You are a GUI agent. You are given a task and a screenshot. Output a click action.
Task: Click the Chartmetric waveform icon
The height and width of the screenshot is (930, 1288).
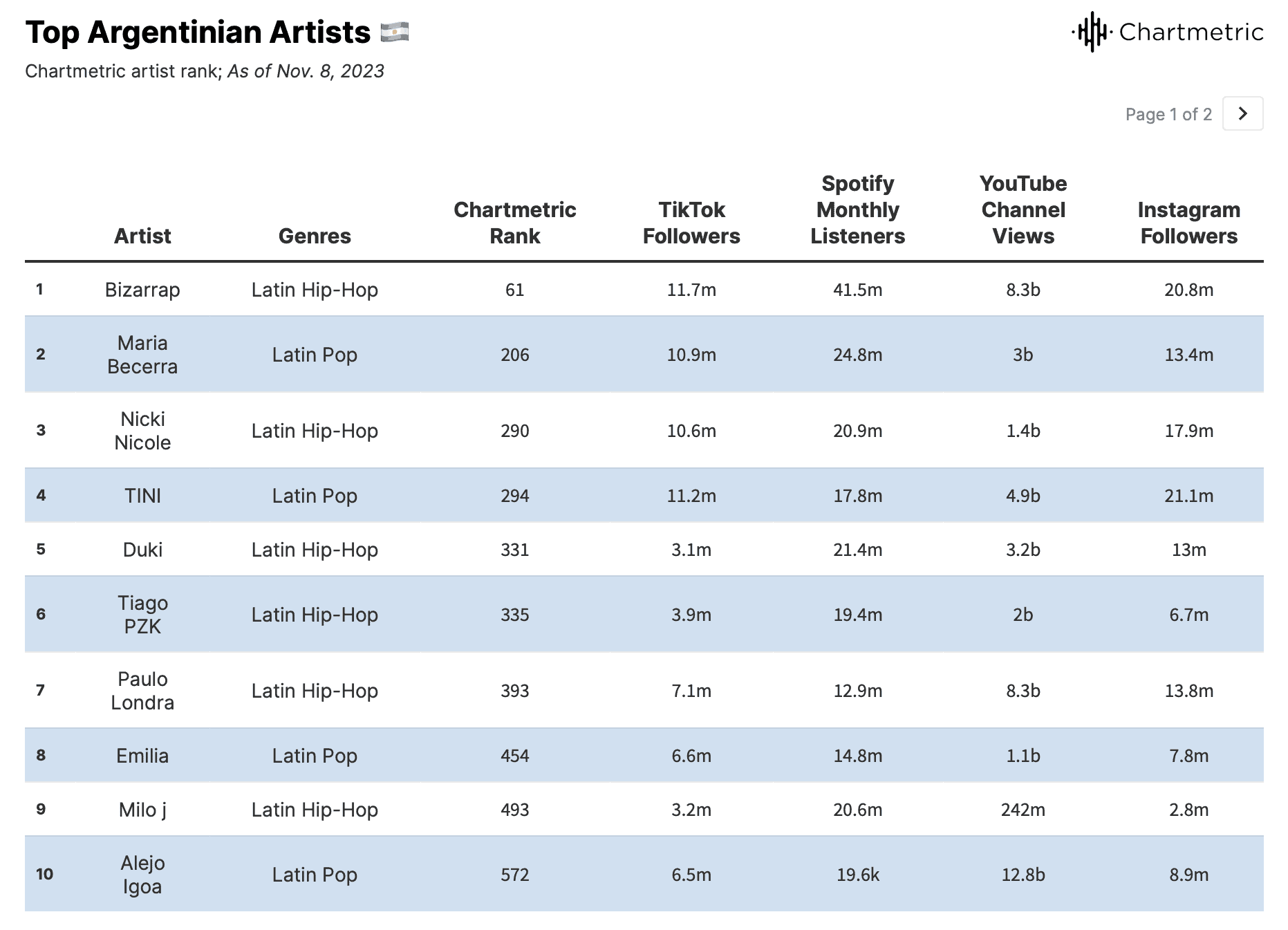1092,31
